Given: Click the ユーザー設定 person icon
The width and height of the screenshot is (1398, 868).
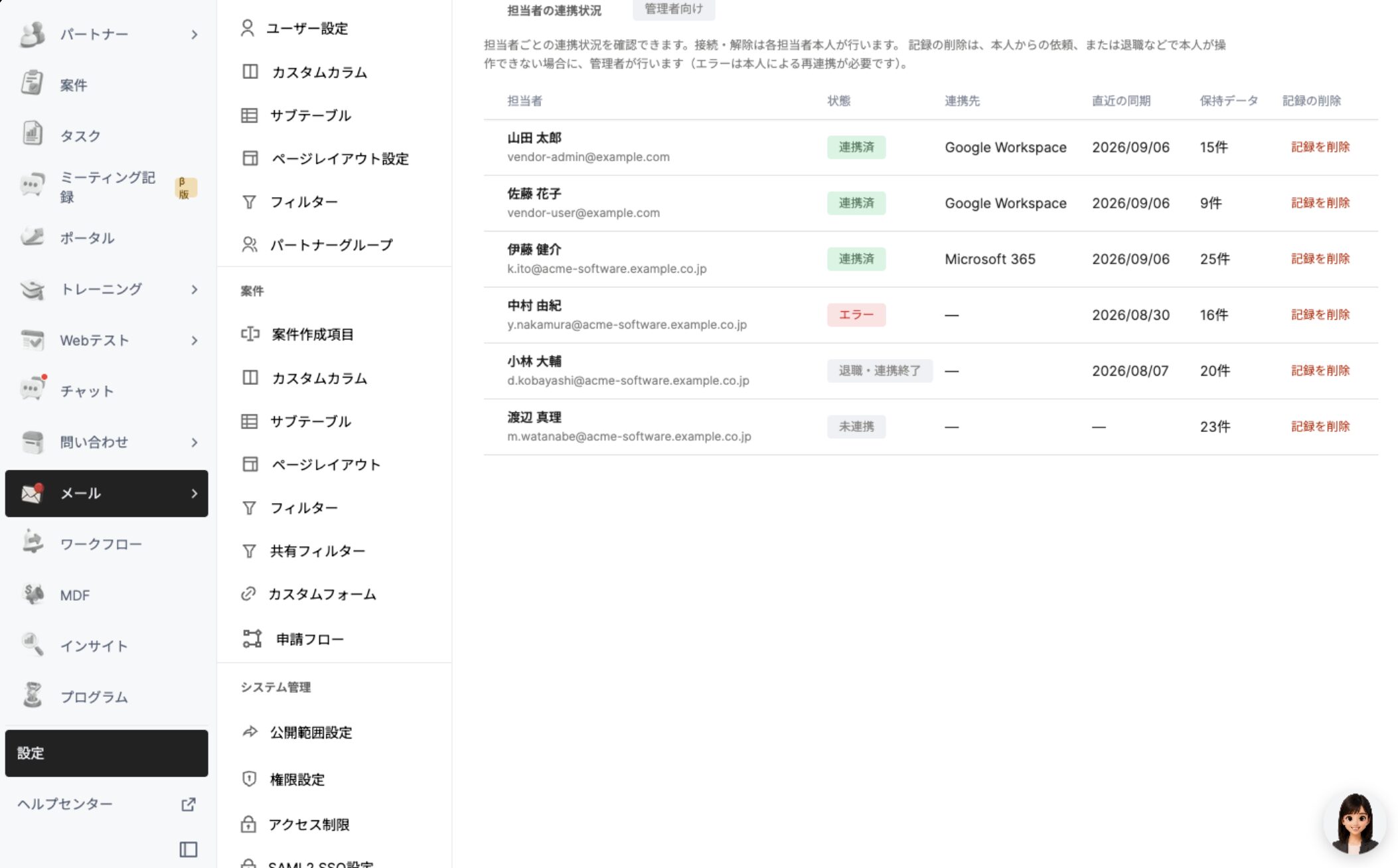Looking at the screenshot, I should point(248,28).
